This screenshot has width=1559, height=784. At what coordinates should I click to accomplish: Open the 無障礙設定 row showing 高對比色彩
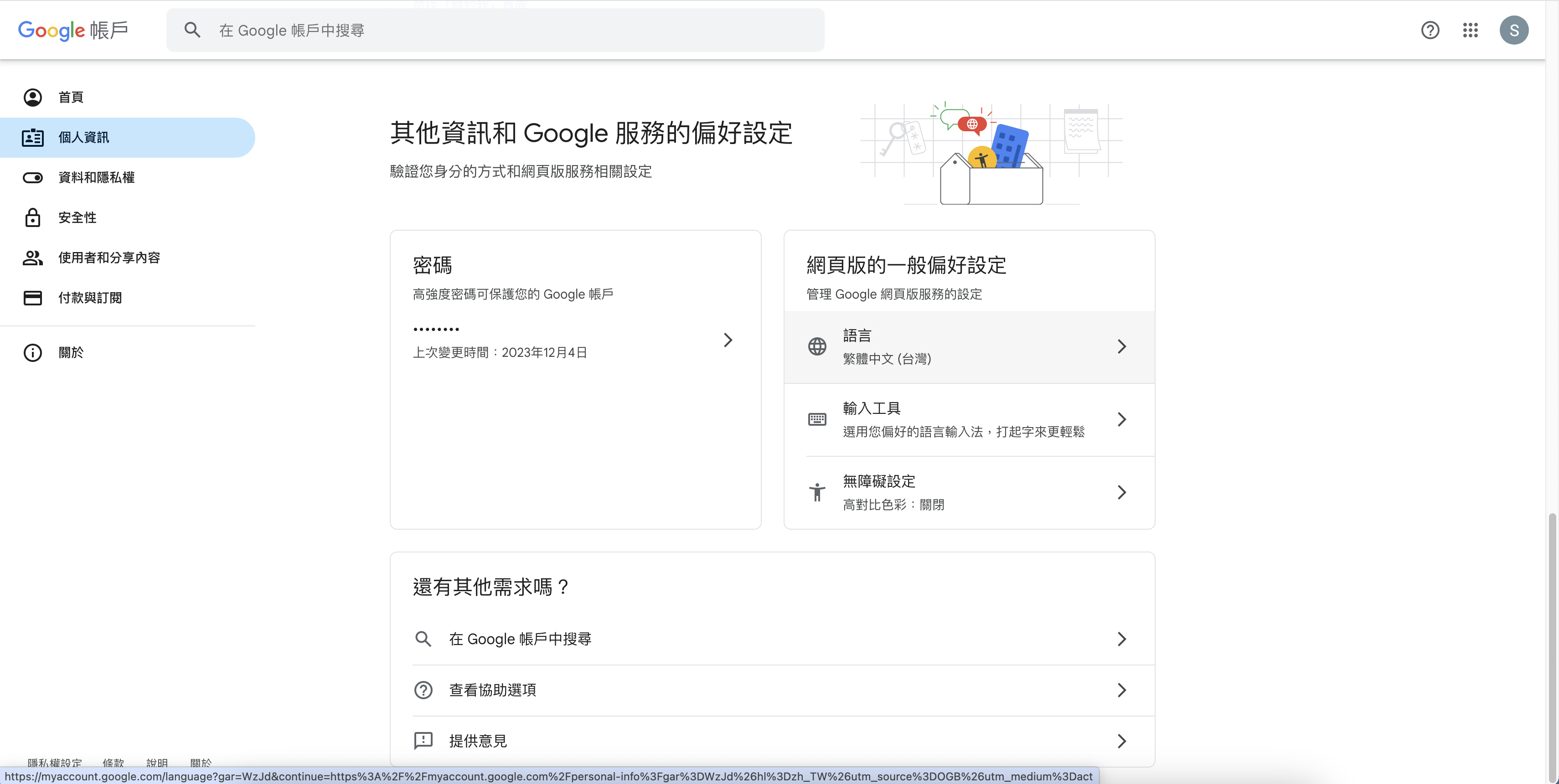pos(968,492)
